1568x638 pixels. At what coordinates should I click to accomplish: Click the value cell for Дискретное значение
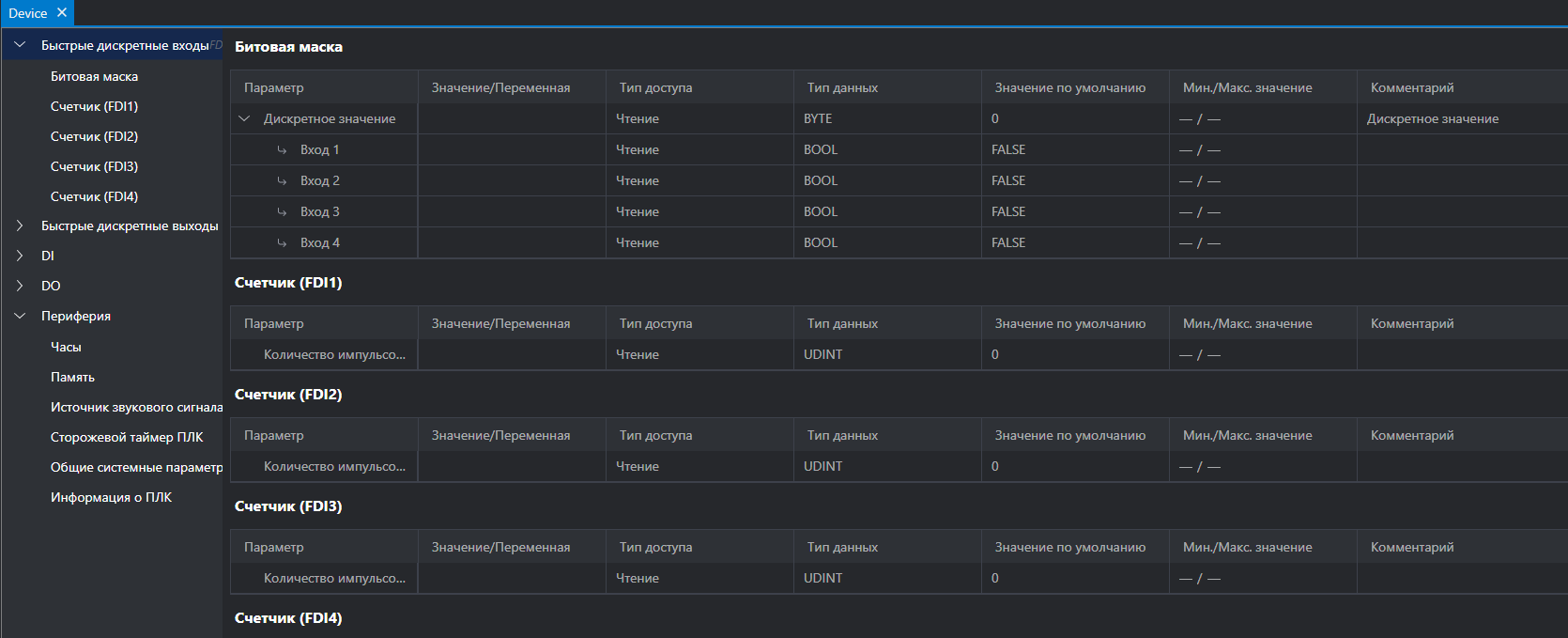[x=512, y=118]
